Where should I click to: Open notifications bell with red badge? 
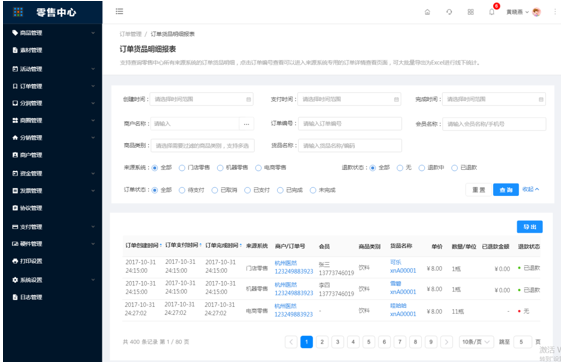click(492, 12)
